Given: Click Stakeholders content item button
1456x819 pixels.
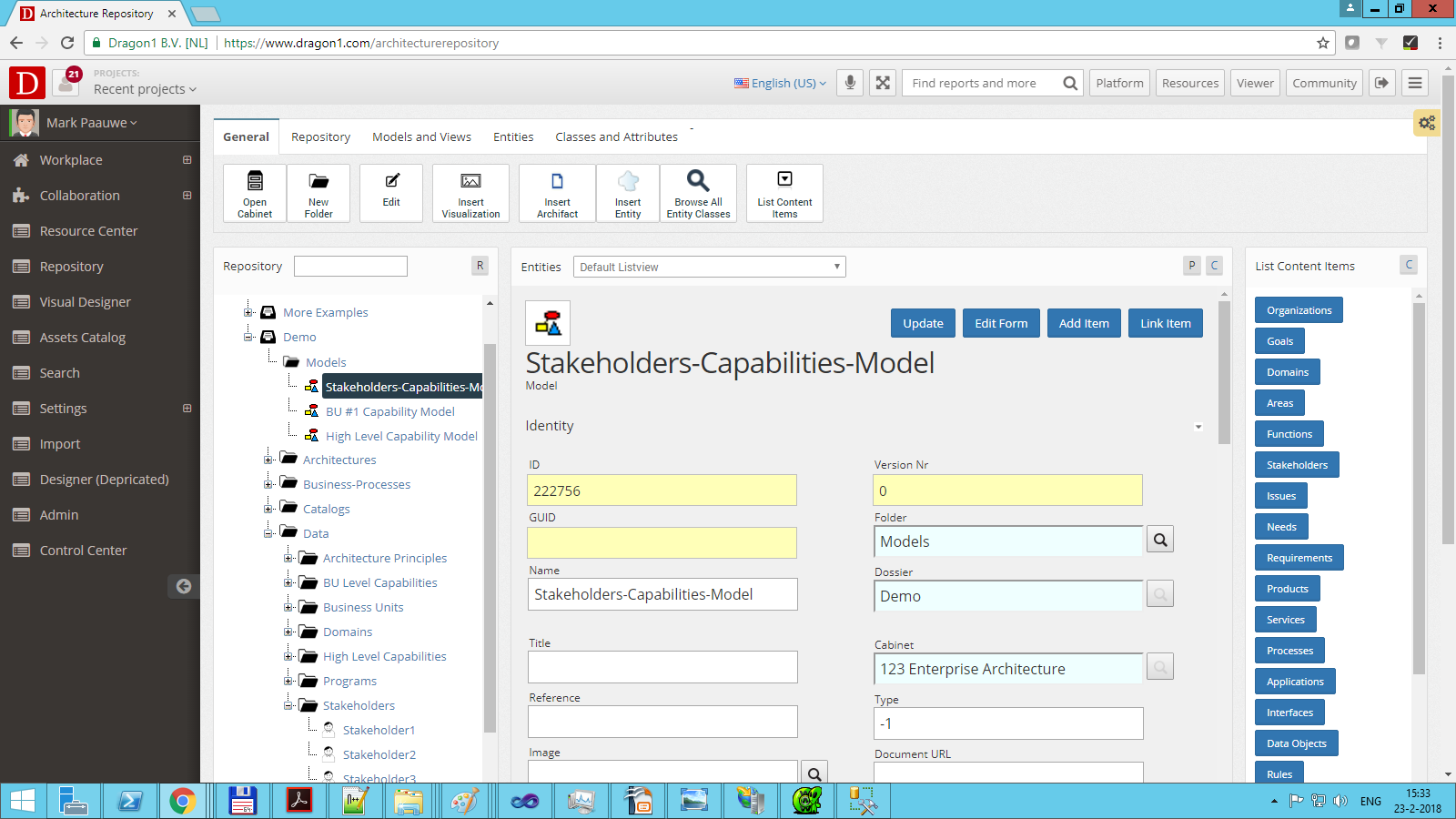Looking at the screenshot, I should [x=1297, y=465].
